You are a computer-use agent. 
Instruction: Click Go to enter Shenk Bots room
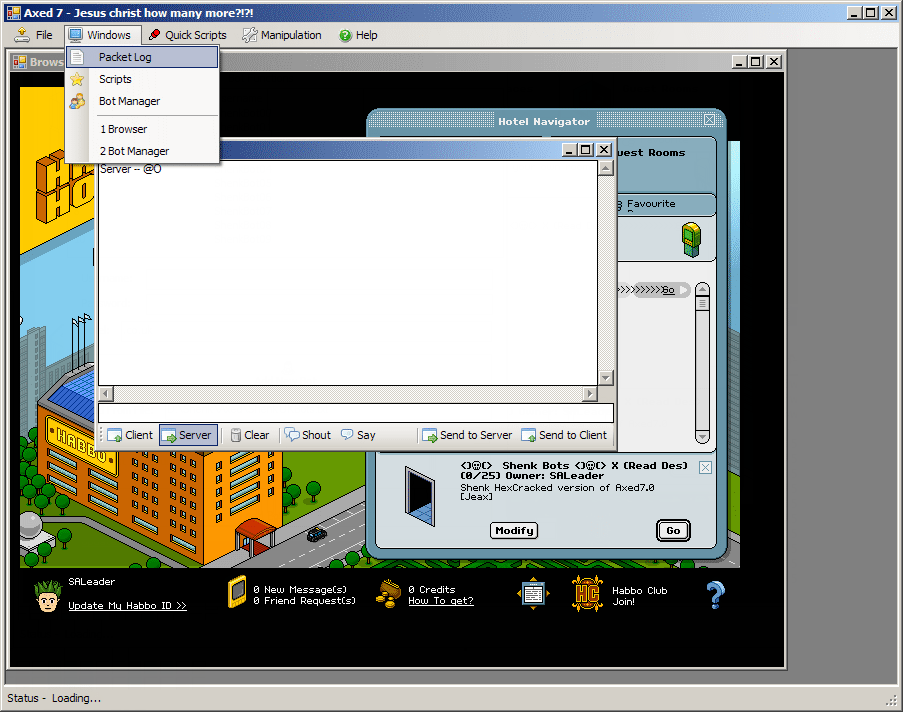pos(673,531)
